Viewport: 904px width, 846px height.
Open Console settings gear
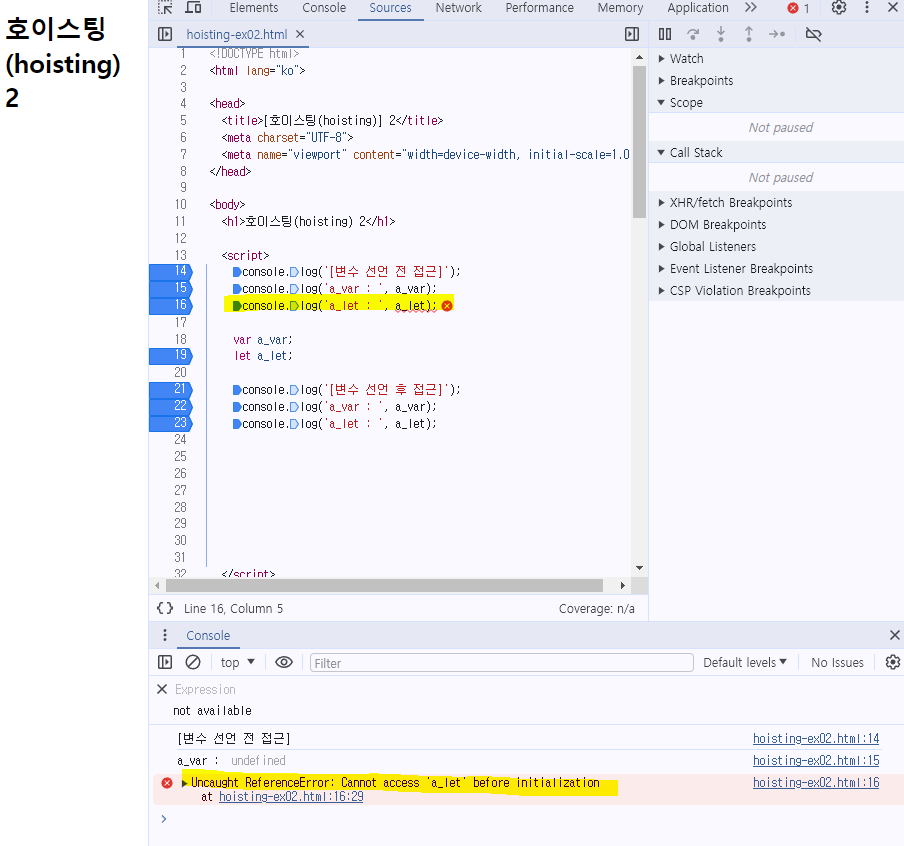893,662
